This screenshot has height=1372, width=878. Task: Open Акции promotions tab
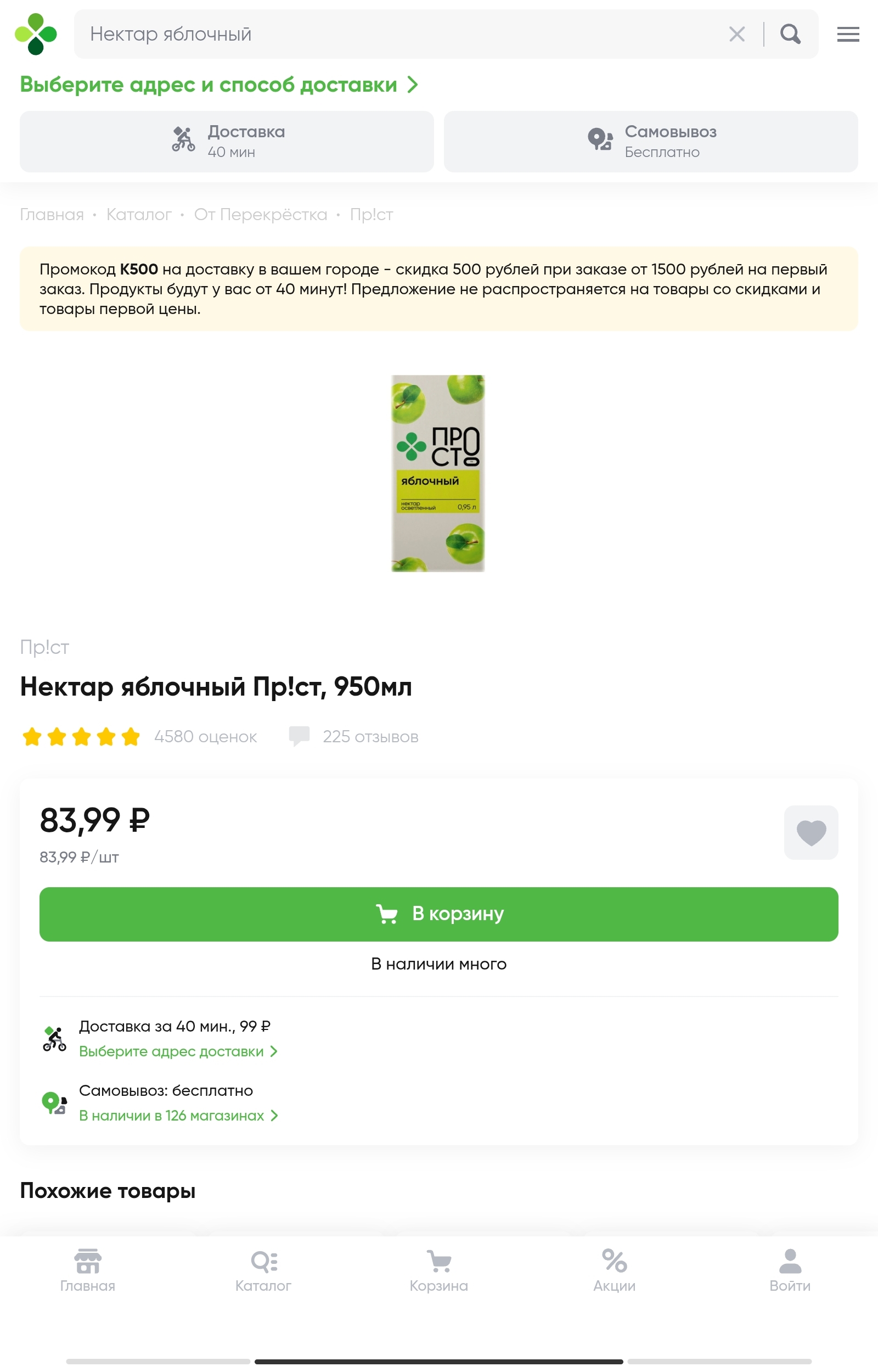pyautogui.click(x=614, y=1270)
